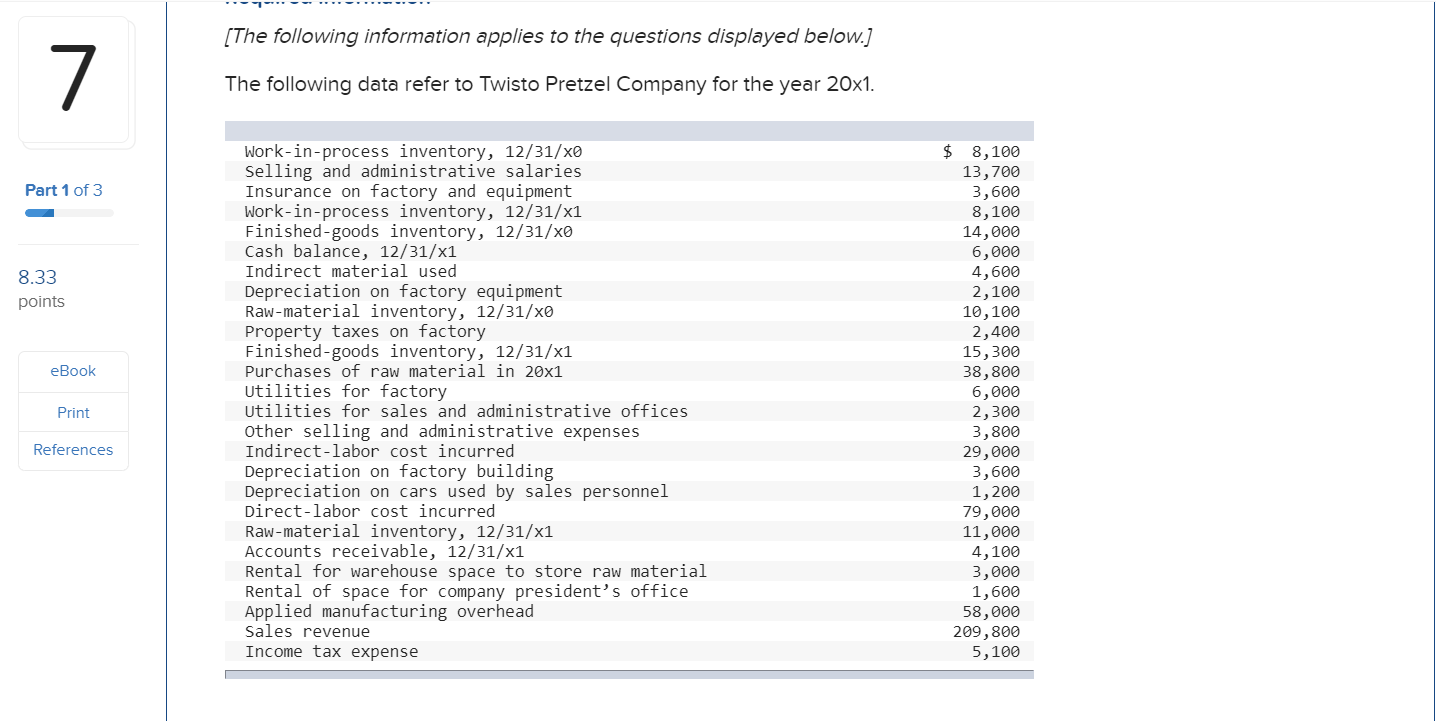Click the 'Part 1 of 3' label

pos(64,190)
